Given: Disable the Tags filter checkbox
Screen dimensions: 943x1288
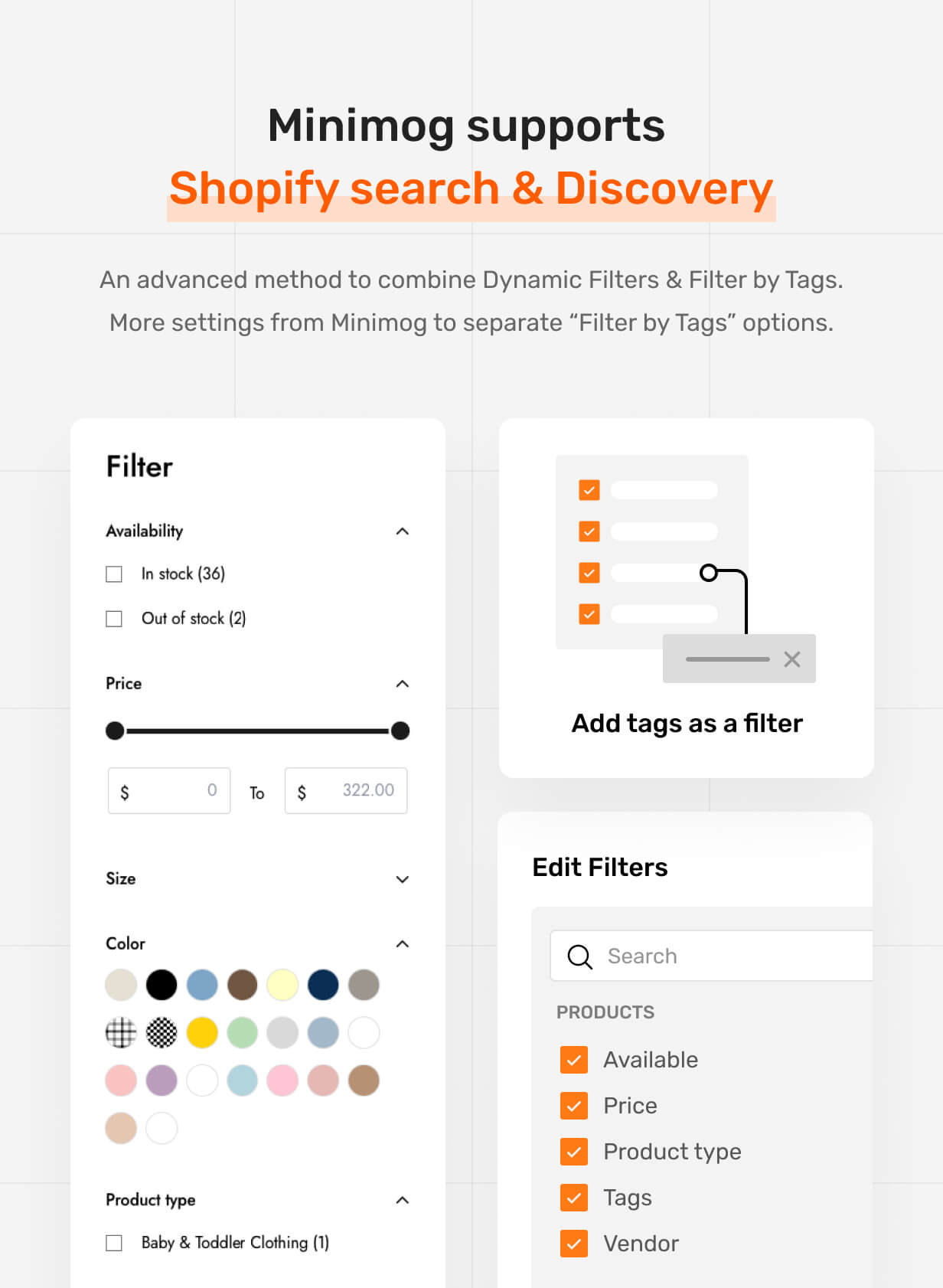Looking at the screenshot, I should click(x=574, y=1198).
